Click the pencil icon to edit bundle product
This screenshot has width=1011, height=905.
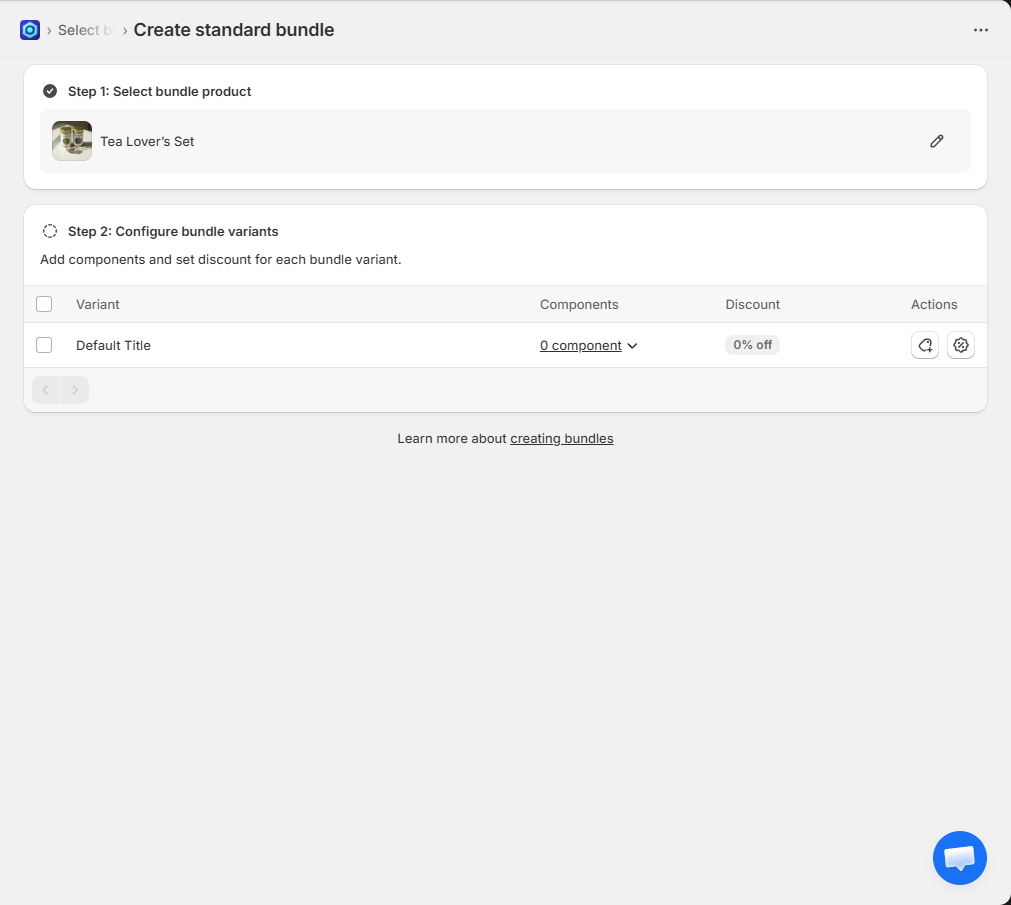936,141
